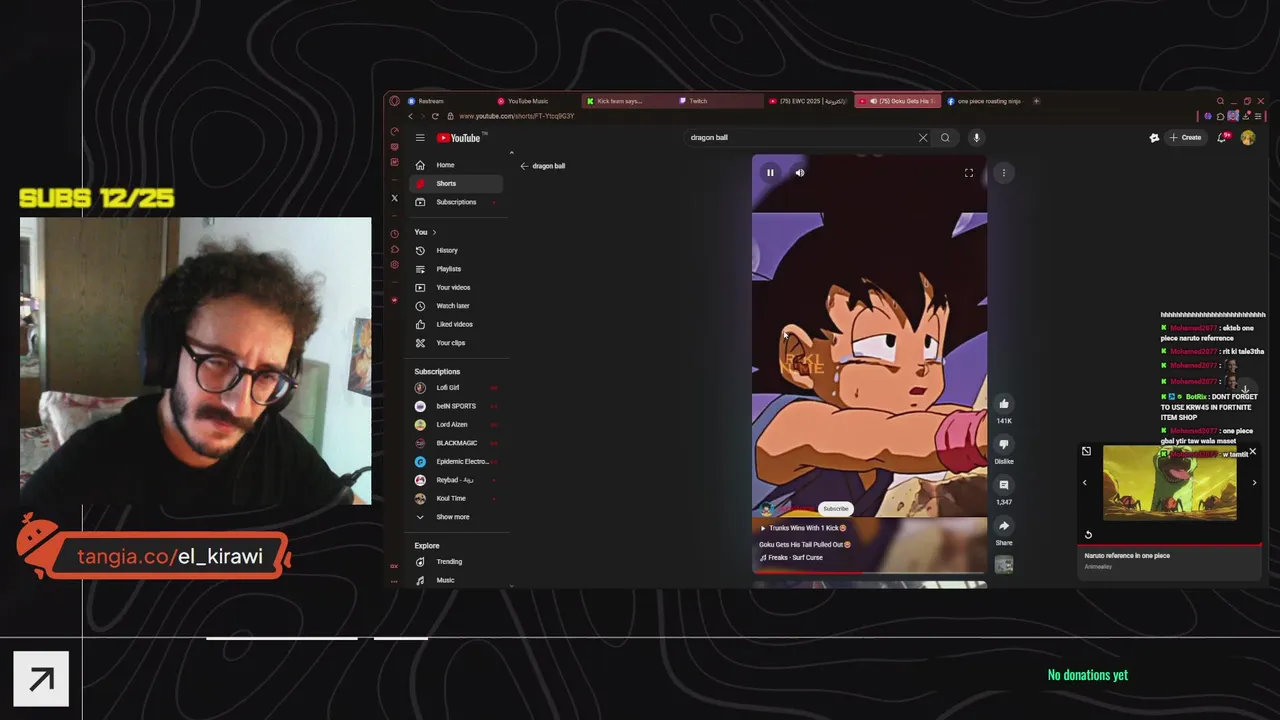
Task: Expand Show more subscriptions
Action: (x=456, y=517)
